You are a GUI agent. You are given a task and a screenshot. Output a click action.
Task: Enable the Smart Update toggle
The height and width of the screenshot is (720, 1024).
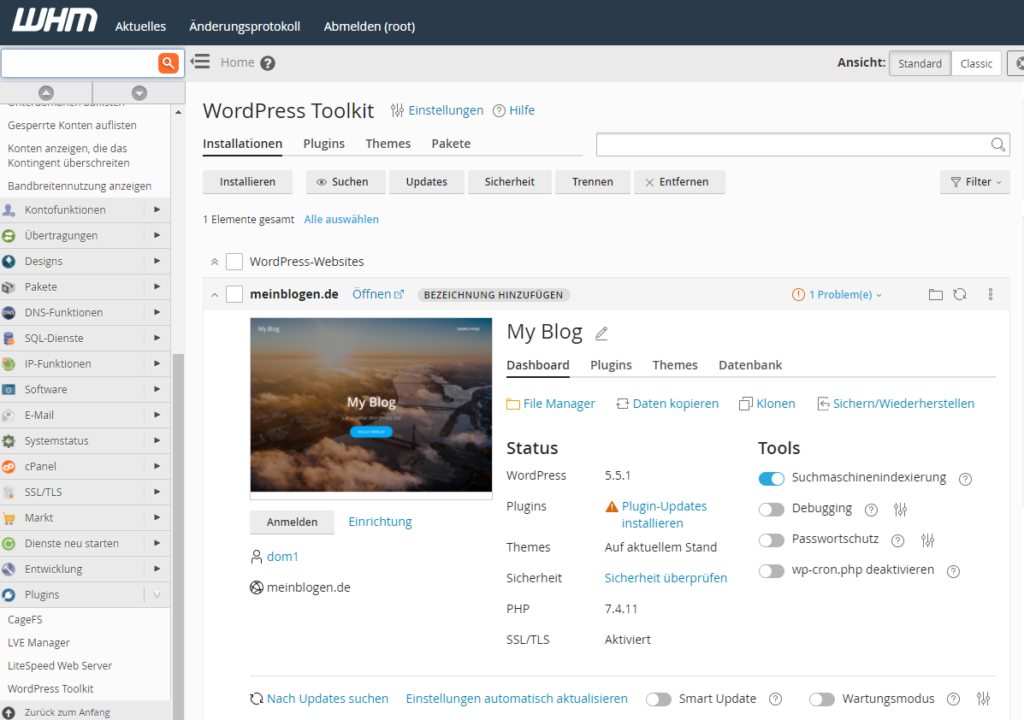[658, 699]
